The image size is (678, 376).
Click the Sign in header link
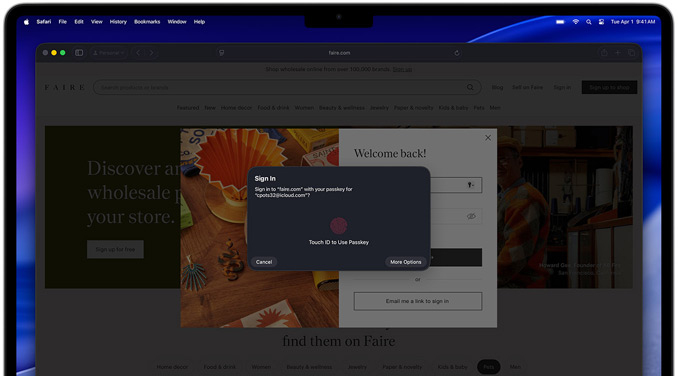coord(562,87)
